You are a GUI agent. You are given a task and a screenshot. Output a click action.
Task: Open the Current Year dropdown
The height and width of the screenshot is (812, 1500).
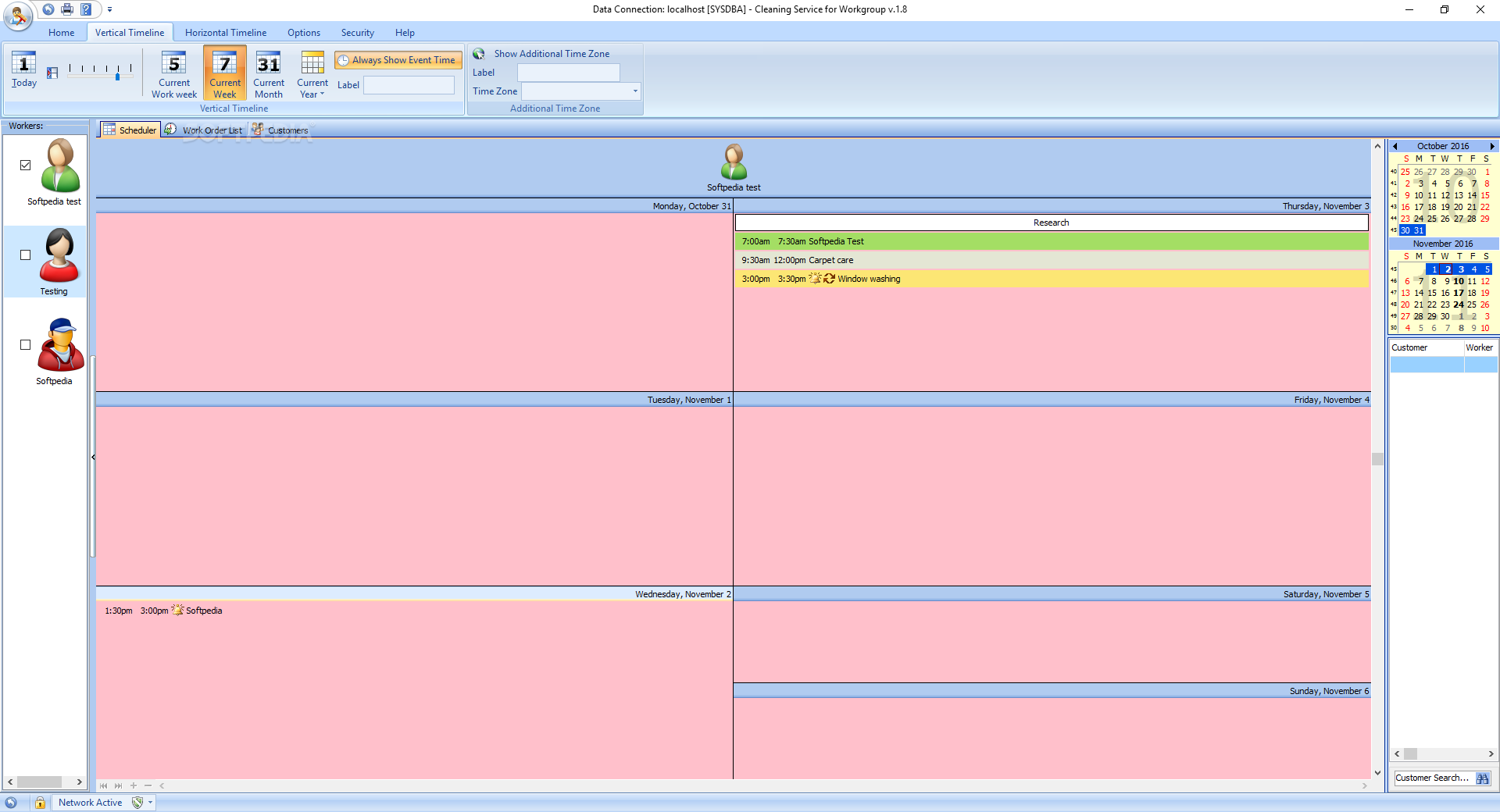tap(312, 73)
